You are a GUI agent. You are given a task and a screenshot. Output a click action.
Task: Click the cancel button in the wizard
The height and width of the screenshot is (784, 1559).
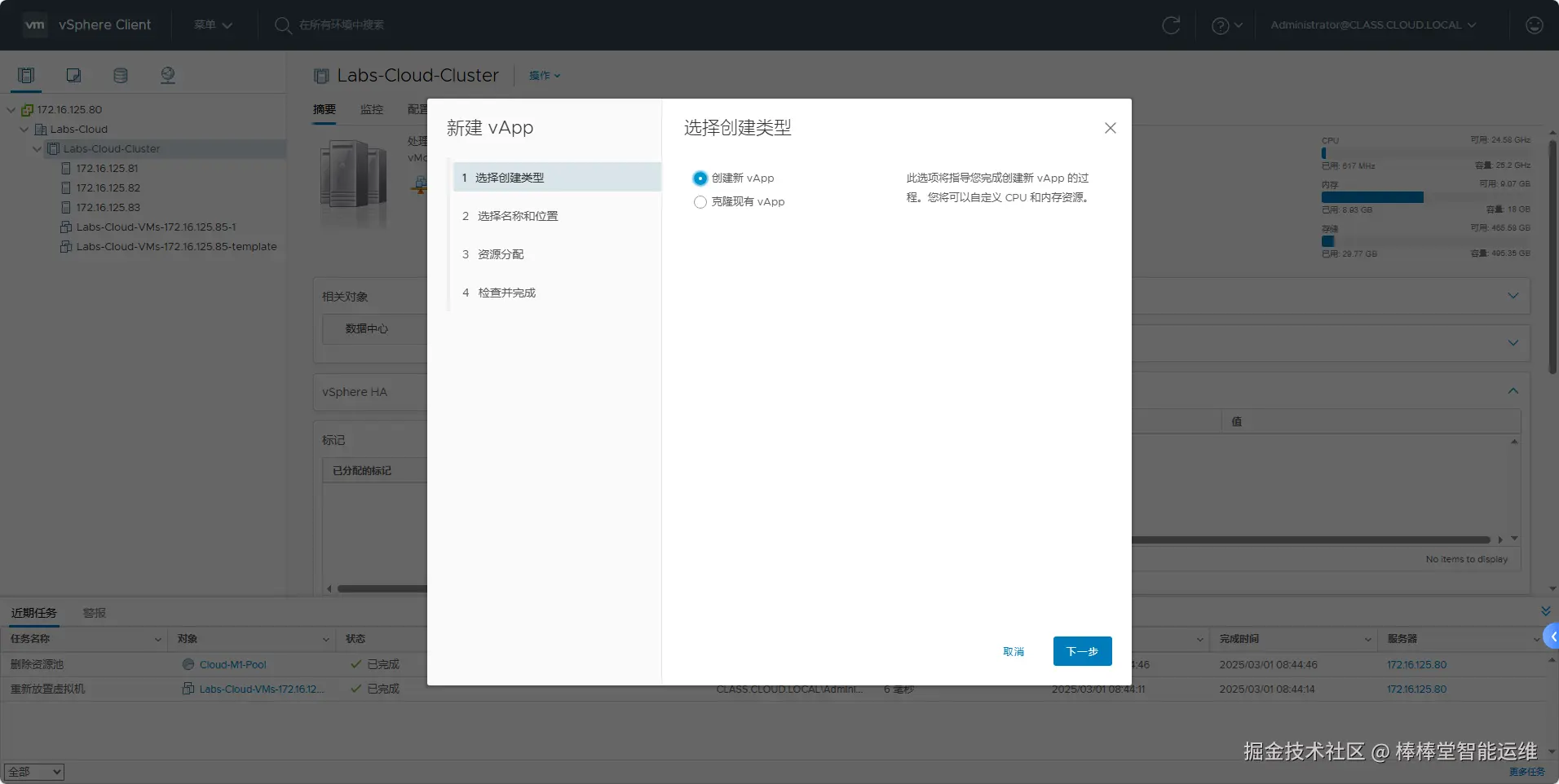(1014, 652)
